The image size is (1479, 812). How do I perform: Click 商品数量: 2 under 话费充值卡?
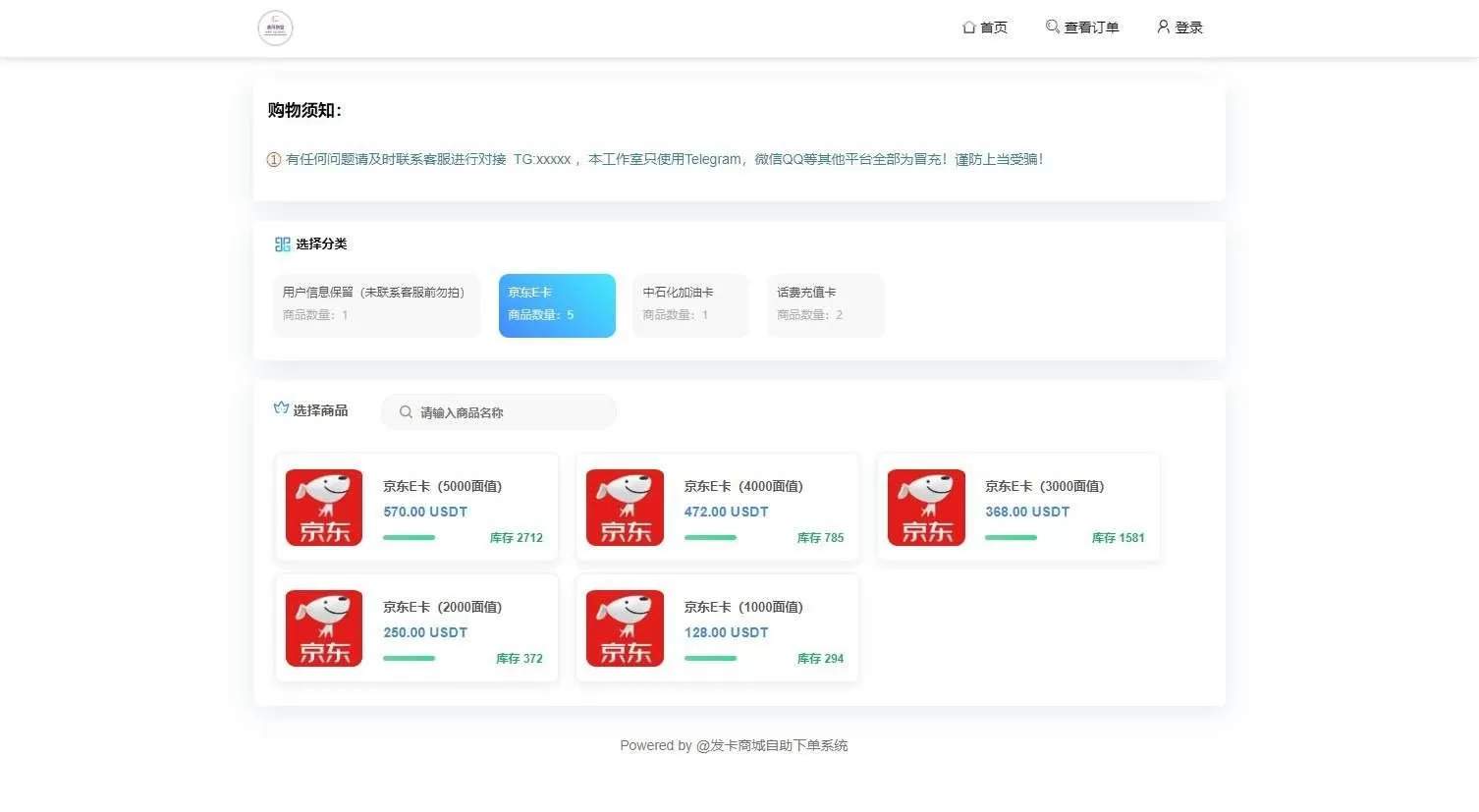[810, 315]
